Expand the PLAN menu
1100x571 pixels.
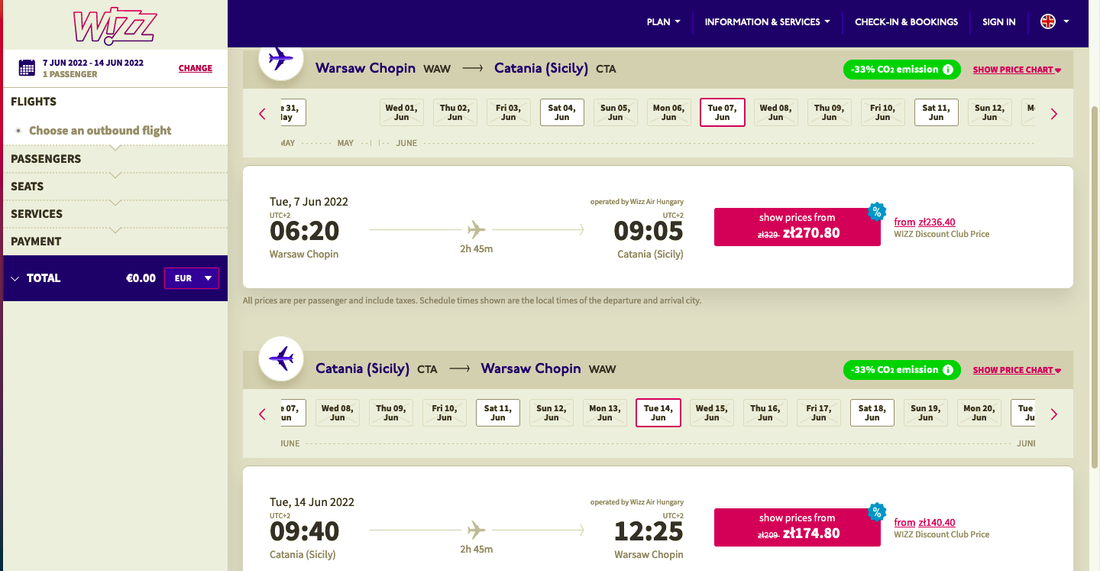pyautogui.click(x=663, y=22)
